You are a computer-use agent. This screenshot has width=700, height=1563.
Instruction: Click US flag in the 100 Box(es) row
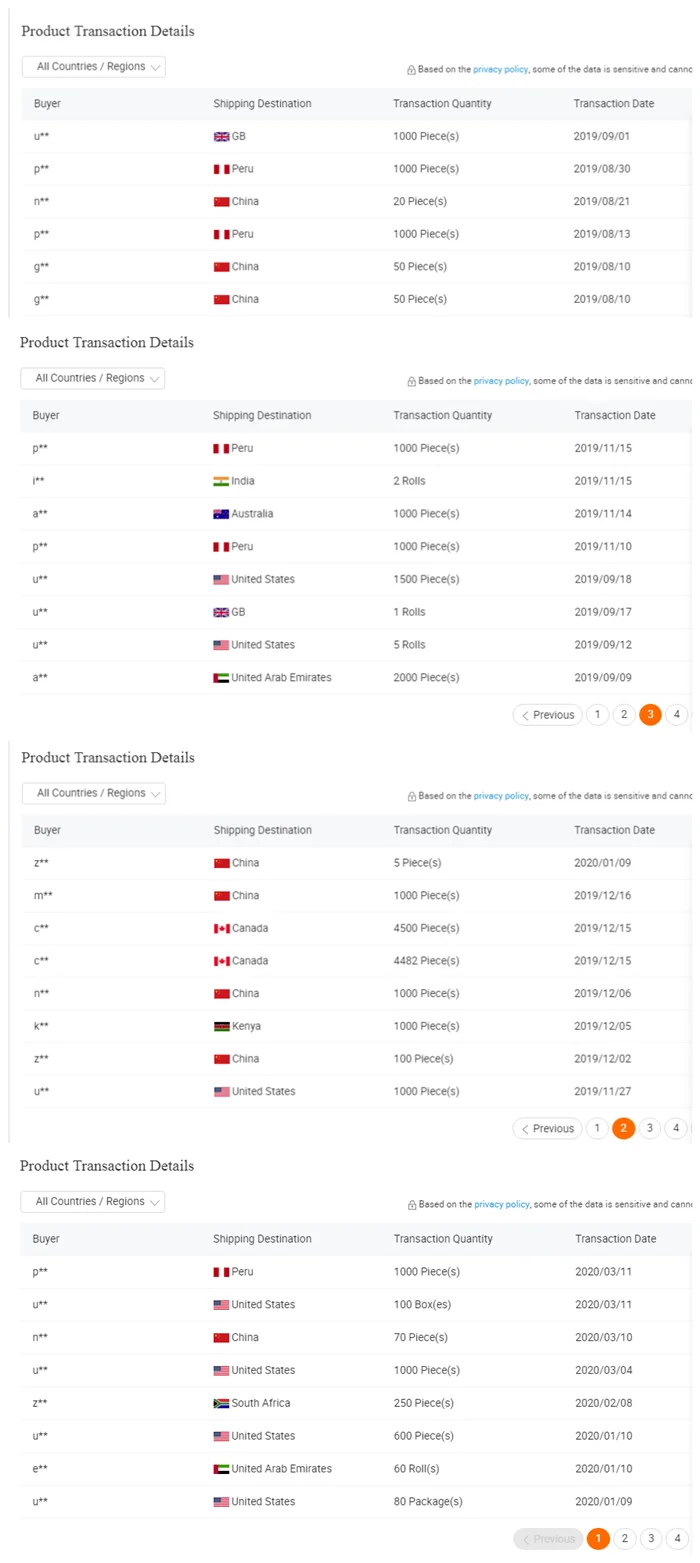[221, 1305]
